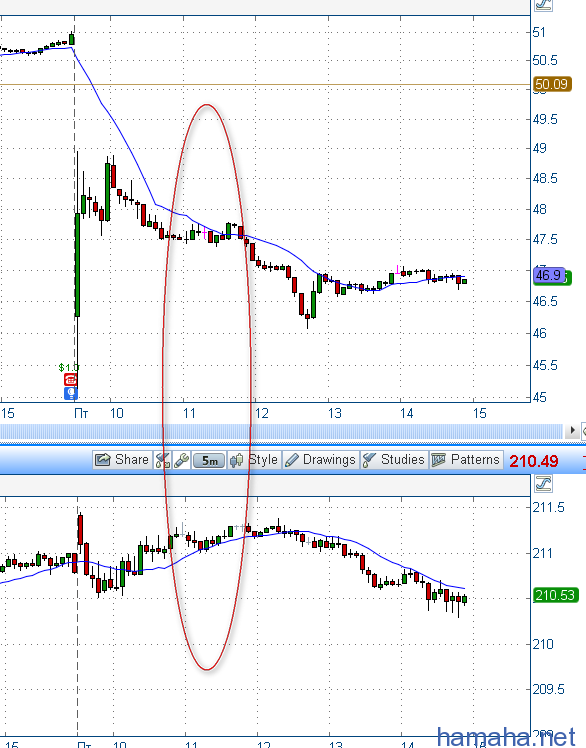The height and width of the screenshot is (748, 586).
Task: Click the red earnings phone icon
Action: [x=71, y=380]
